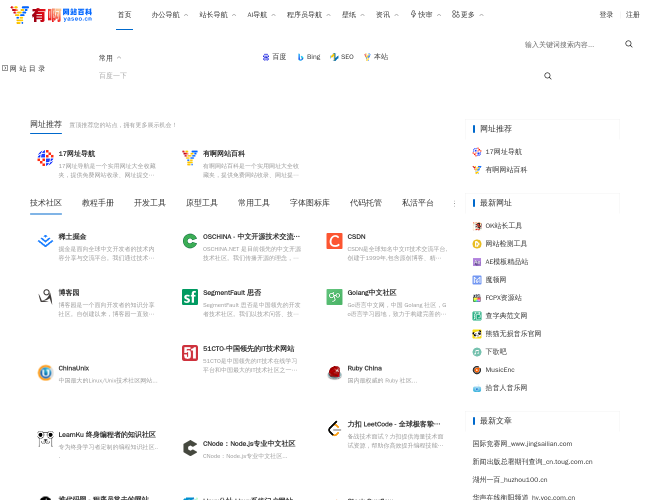Switch to the 常用工具 tab
The image size is (650, 500).
pos(253,203)
